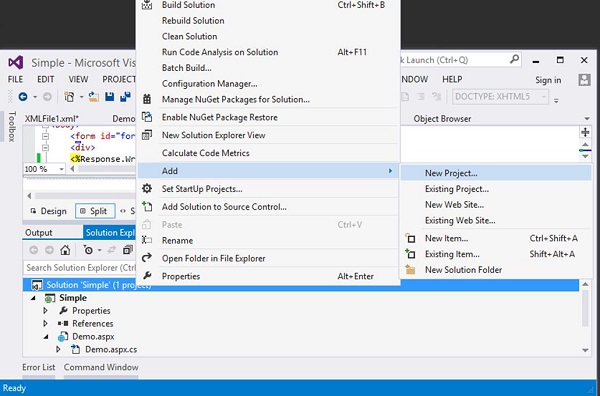Open the FILE menu
The width and height of the screenshot is (600, 396).
tap(15, 79)
